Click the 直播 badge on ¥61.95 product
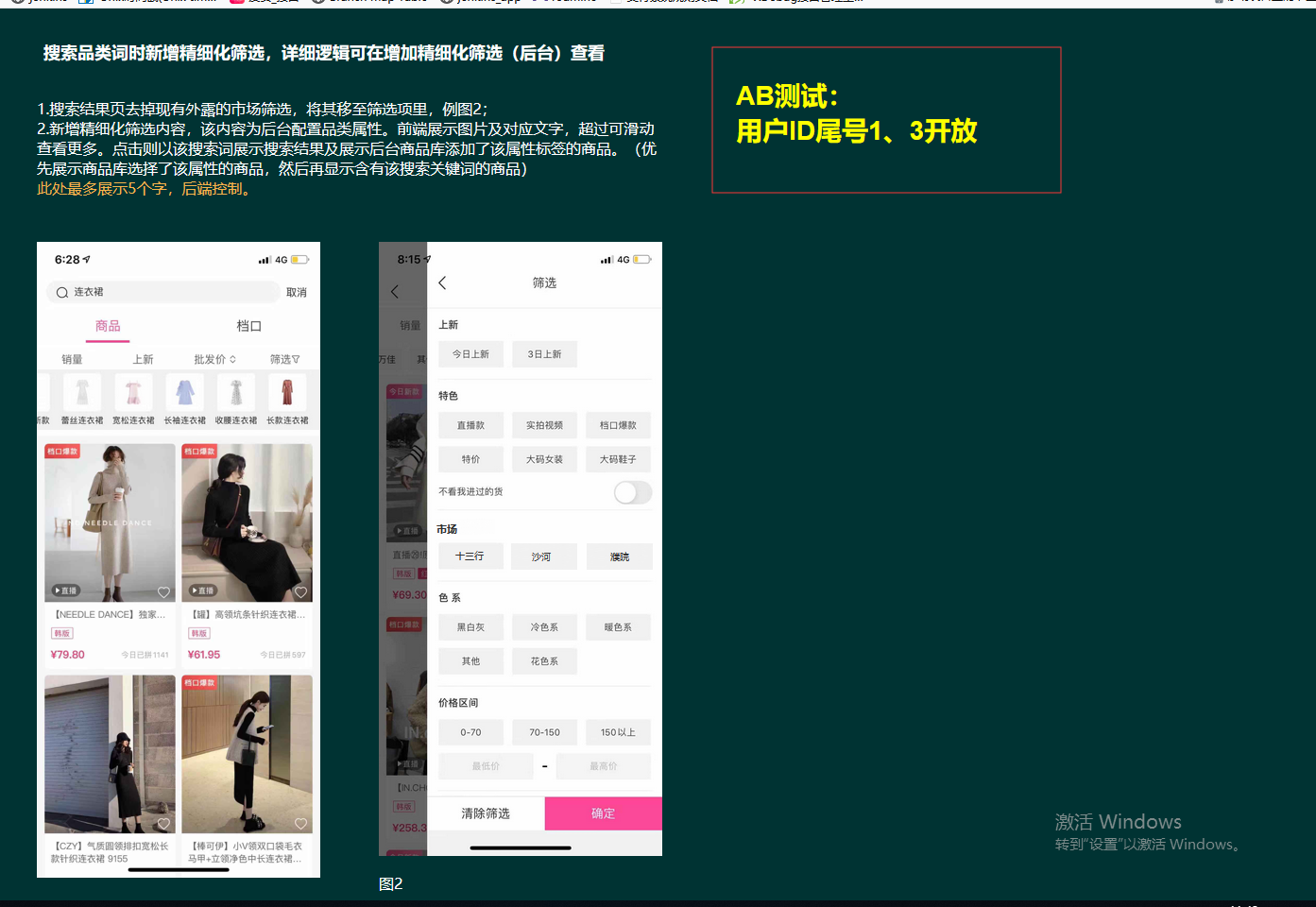This screenshot has width=1316, height=907. (203, 590)
